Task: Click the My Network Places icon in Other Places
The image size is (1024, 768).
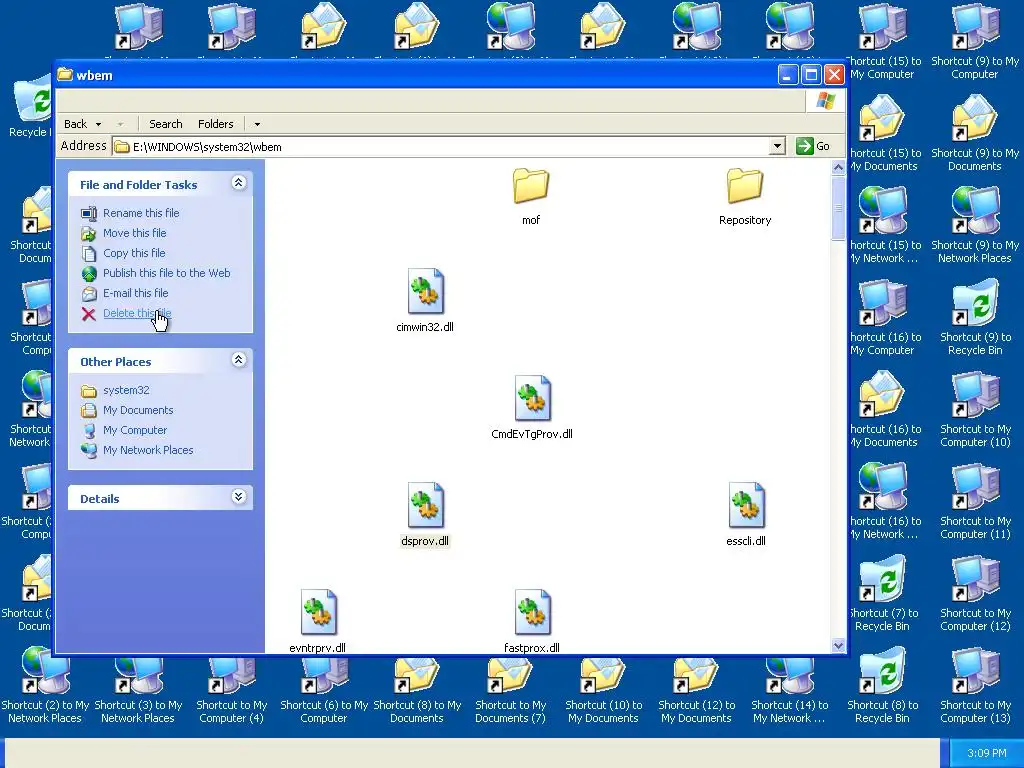Action: [89, 451]
